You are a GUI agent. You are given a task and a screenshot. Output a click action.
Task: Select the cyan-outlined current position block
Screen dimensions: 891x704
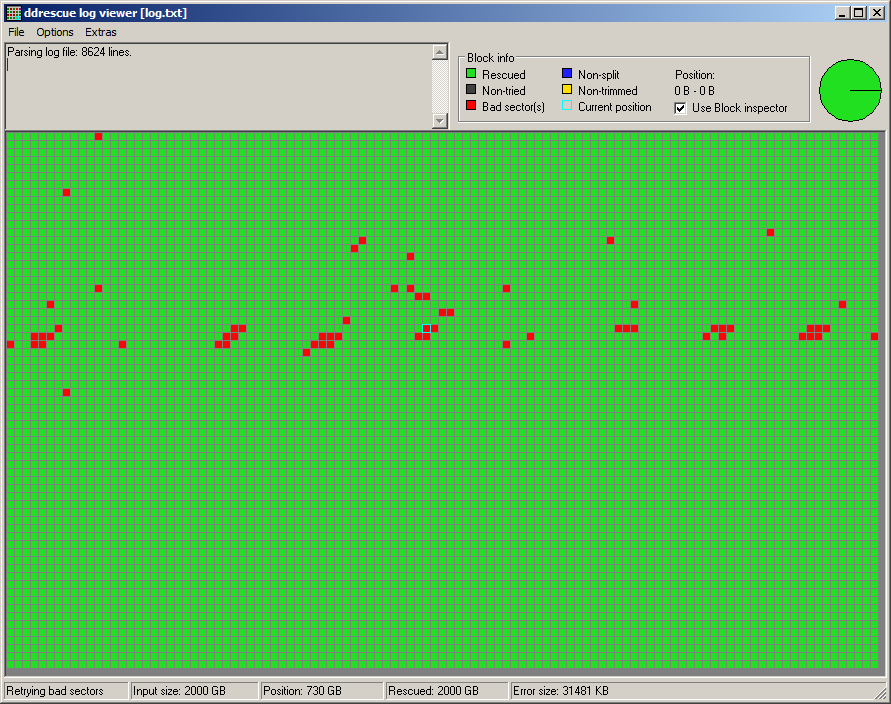point(426,328)
